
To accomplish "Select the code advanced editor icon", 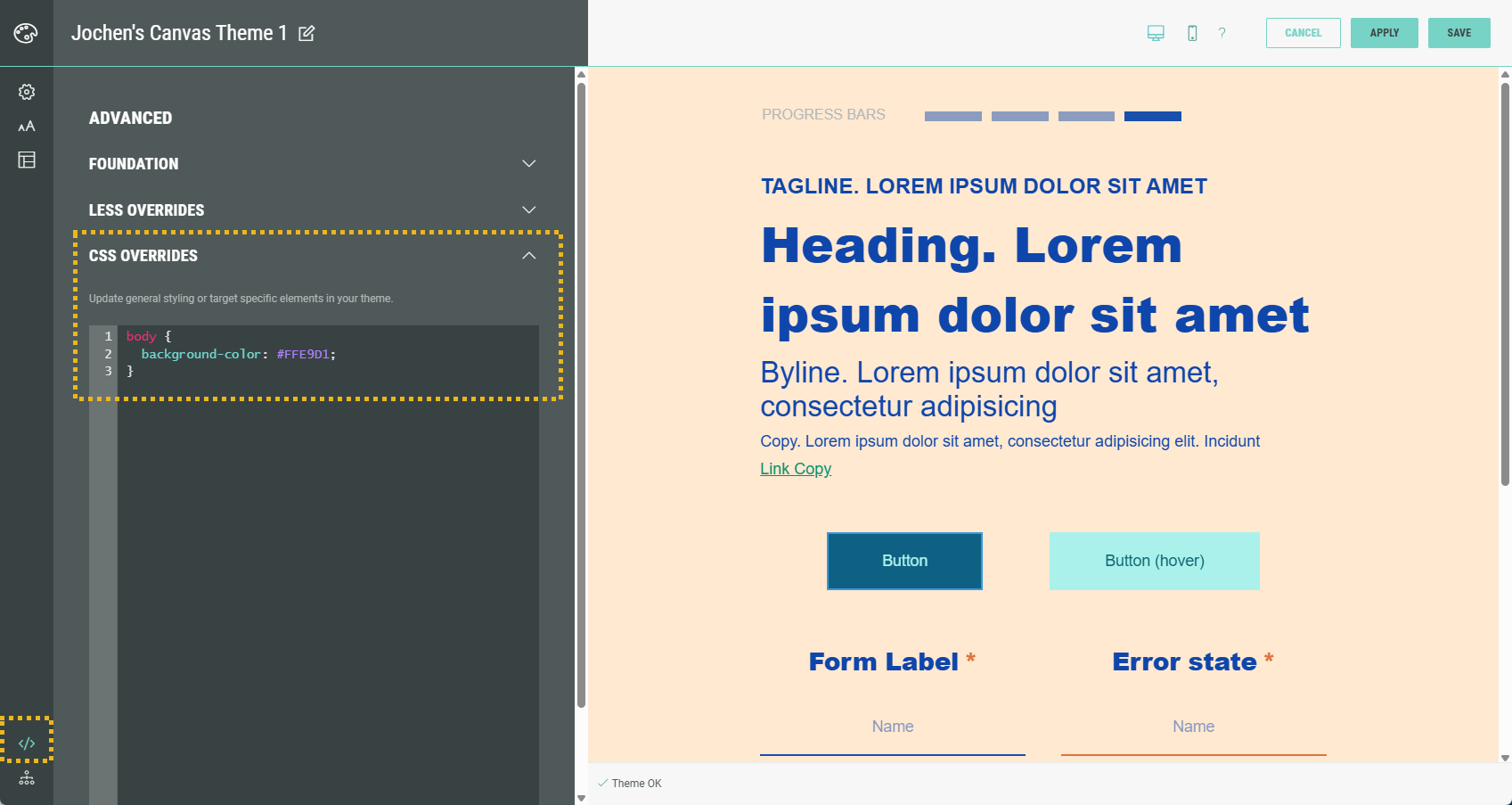I will point(27,743).
